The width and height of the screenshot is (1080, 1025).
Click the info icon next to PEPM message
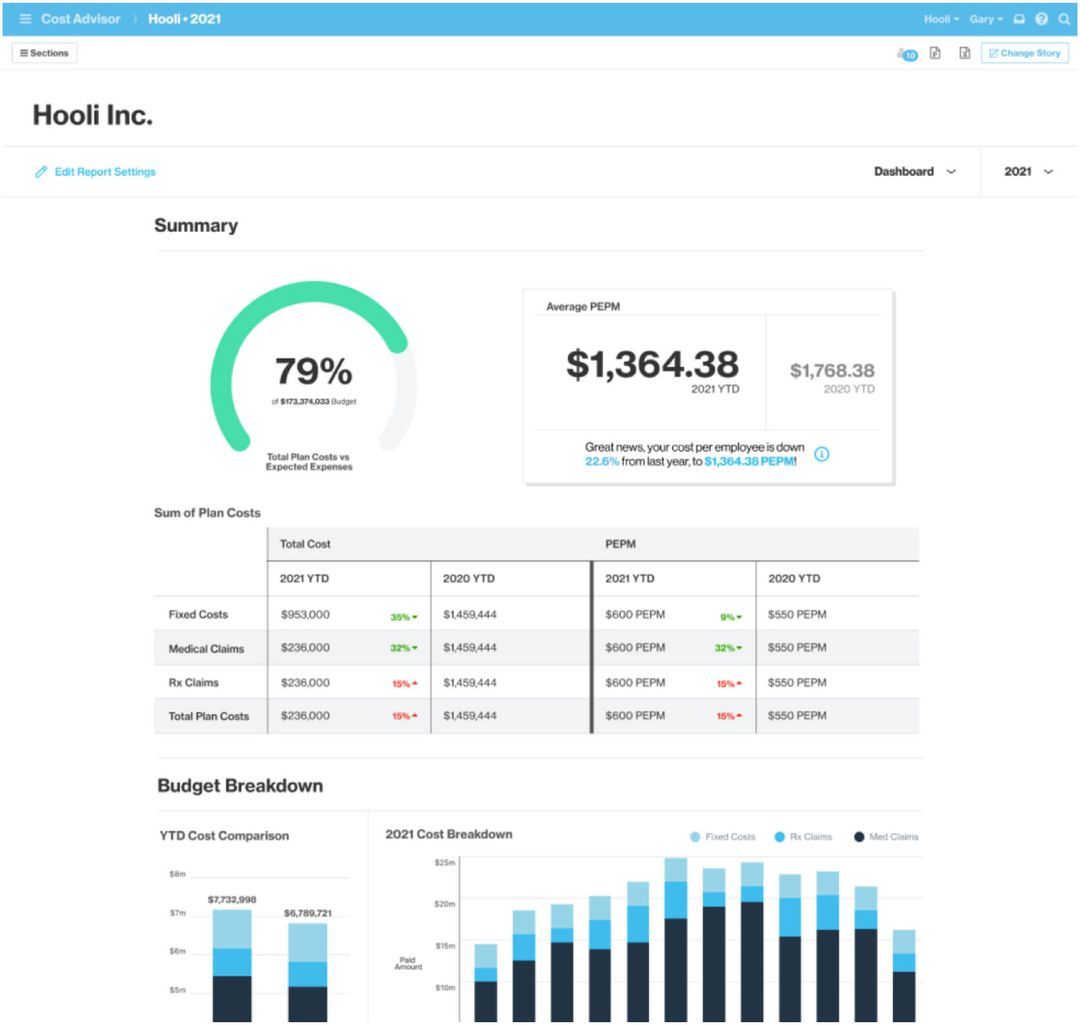coord(821,453)
